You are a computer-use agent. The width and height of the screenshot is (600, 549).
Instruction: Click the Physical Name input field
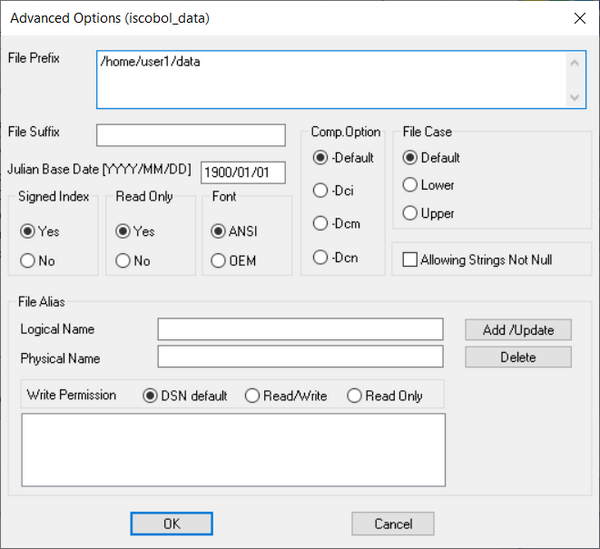point(300,357)
